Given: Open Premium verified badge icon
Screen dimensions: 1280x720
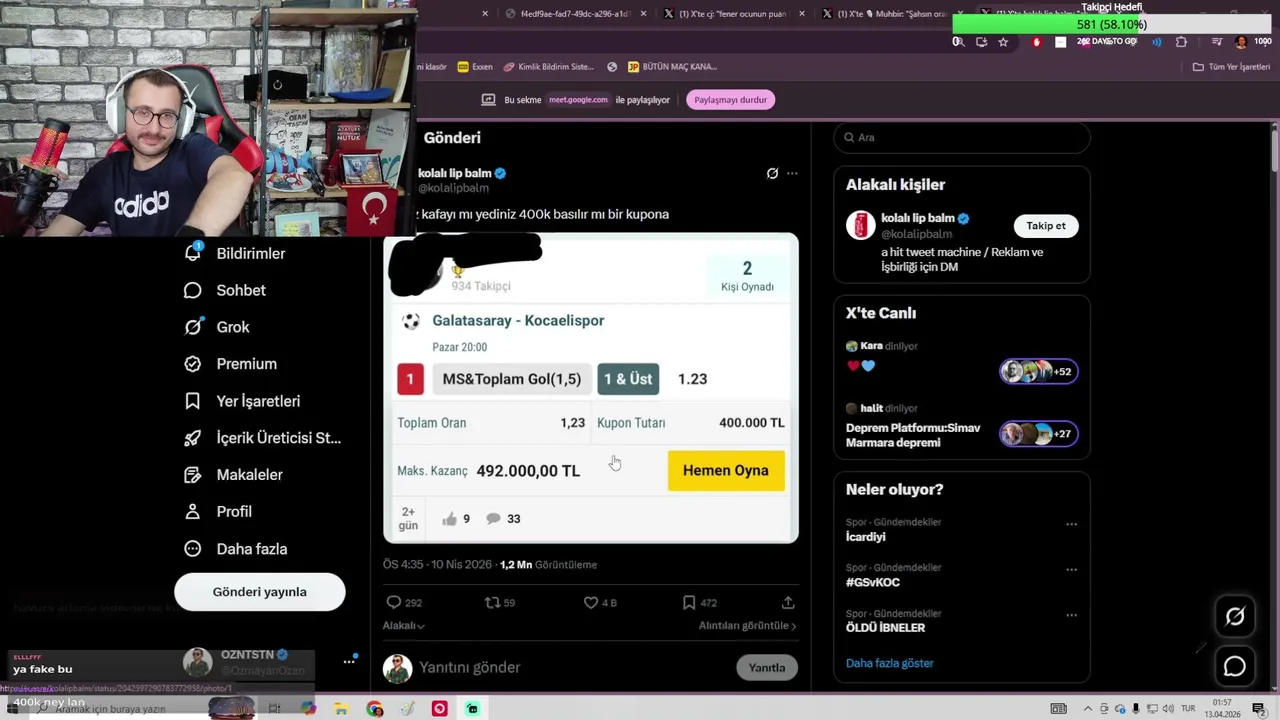Looking at the screenshot, I should (193, 364).
